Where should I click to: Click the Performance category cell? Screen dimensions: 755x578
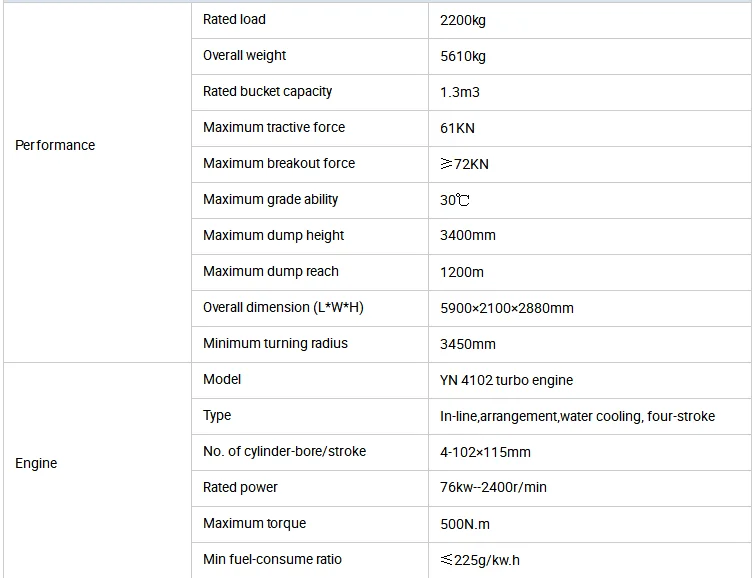(x=55, y=145)
